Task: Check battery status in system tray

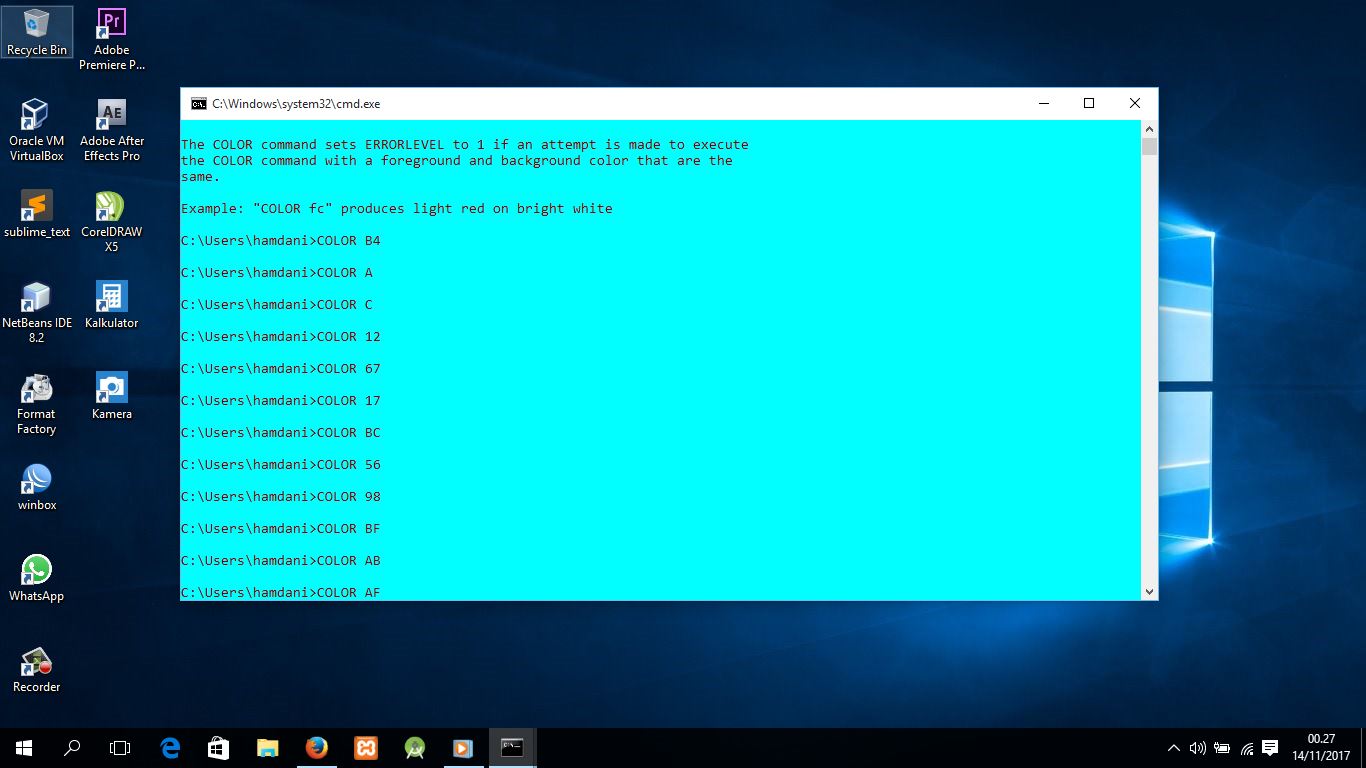Action: coord(1222,748)
